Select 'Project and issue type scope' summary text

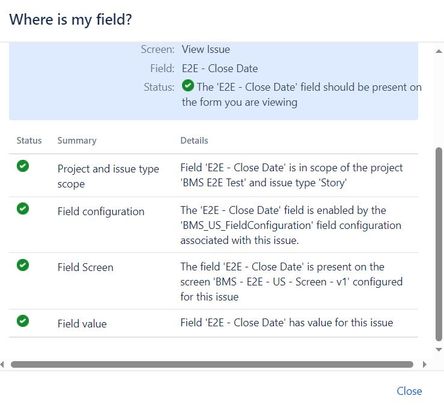(x=108, y=176)
